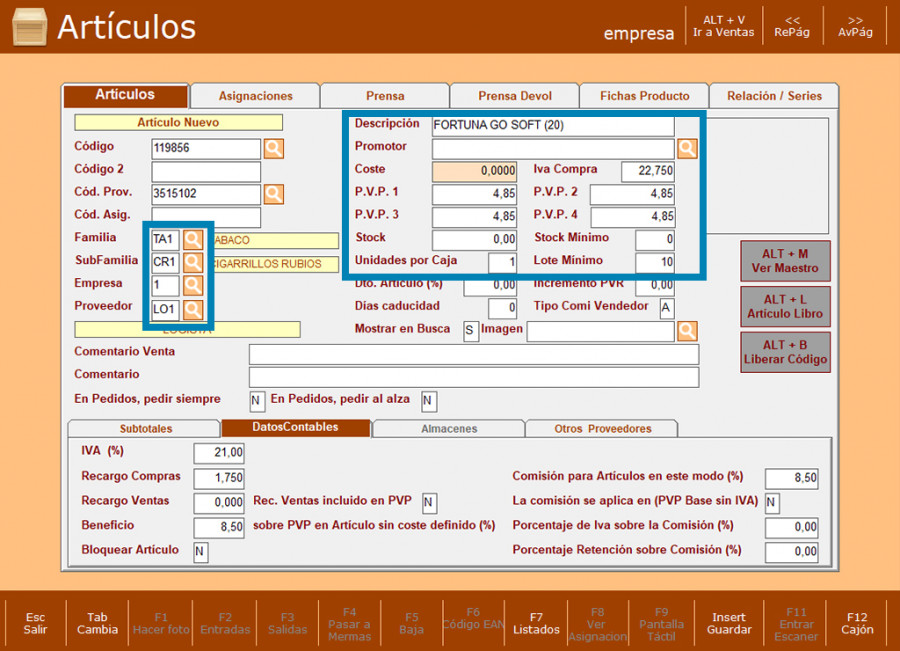Viewport: 900px width, 651px height.
Task: Click the Proveedor lookup magnifier icon
Action: pos(193,309)
